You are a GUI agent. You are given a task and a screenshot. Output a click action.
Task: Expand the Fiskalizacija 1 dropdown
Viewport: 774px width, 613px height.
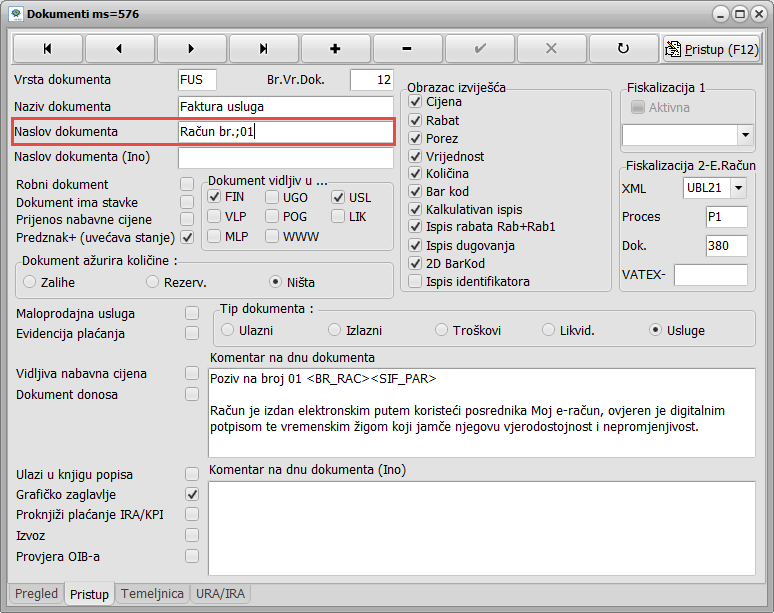[x=745, y=134]
